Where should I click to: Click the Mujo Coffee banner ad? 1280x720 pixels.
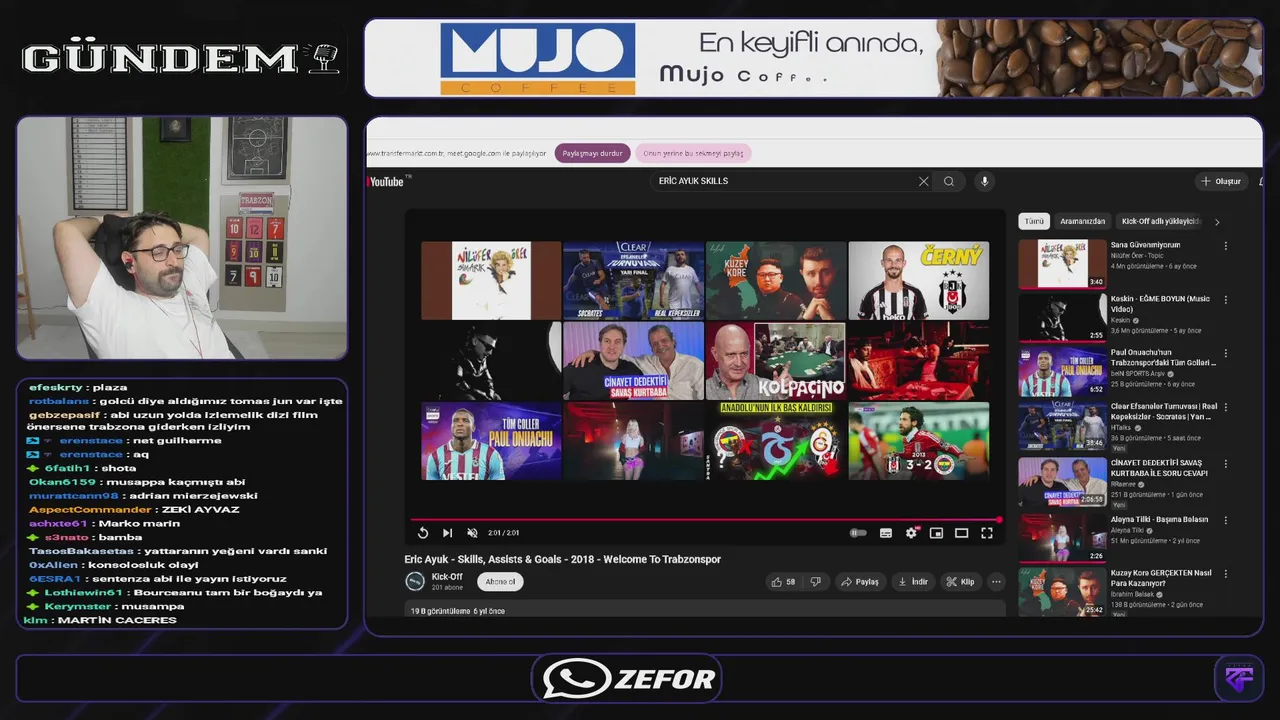813,58
